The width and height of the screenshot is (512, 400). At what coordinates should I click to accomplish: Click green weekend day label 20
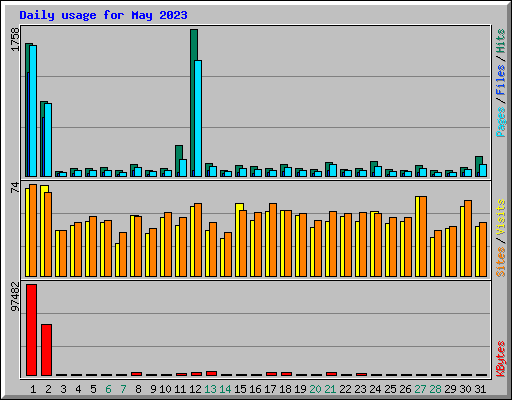315,389
